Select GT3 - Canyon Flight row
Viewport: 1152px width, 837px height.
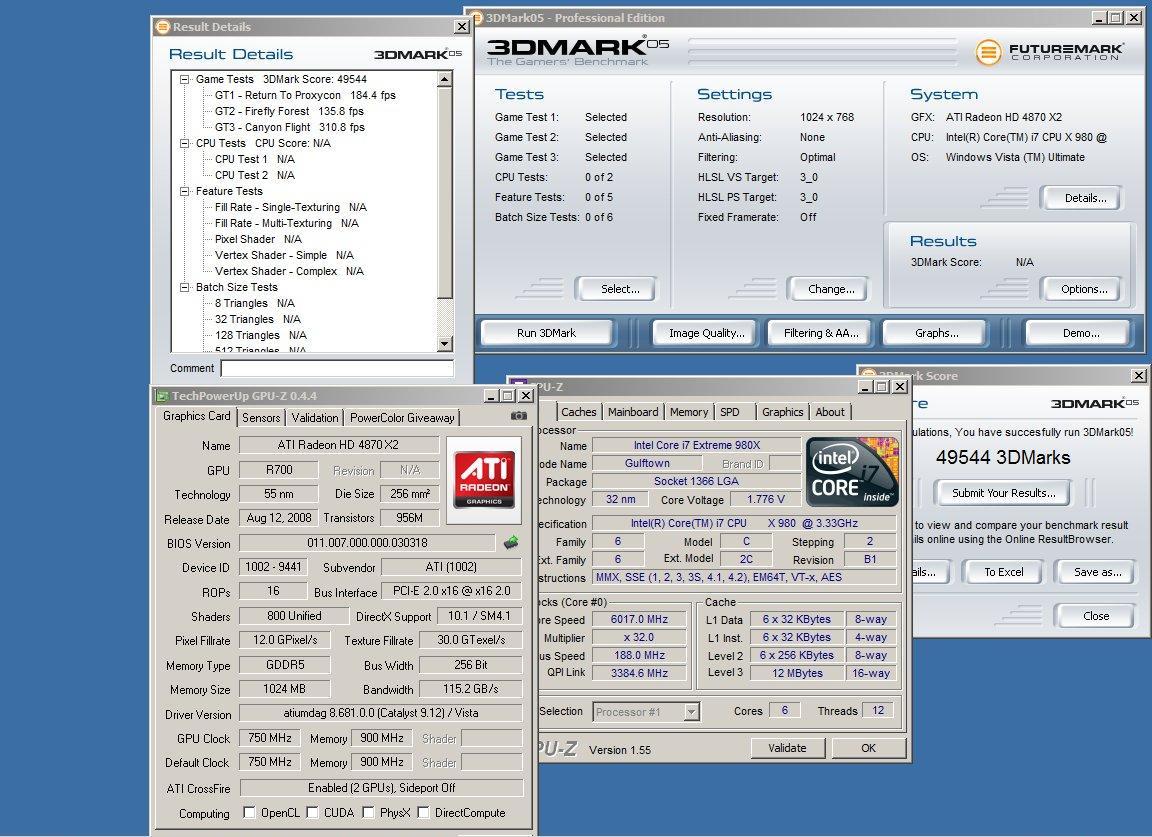(x=289, y=127)
